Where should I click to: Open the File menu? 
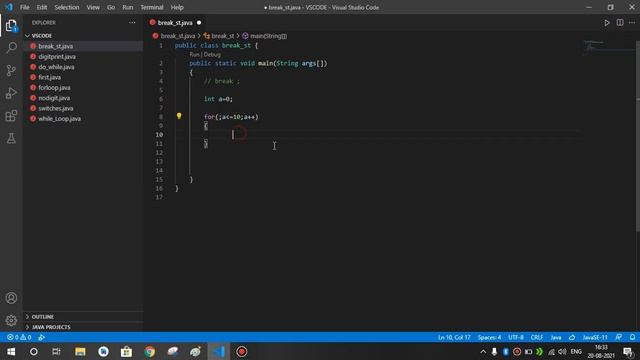24,7
